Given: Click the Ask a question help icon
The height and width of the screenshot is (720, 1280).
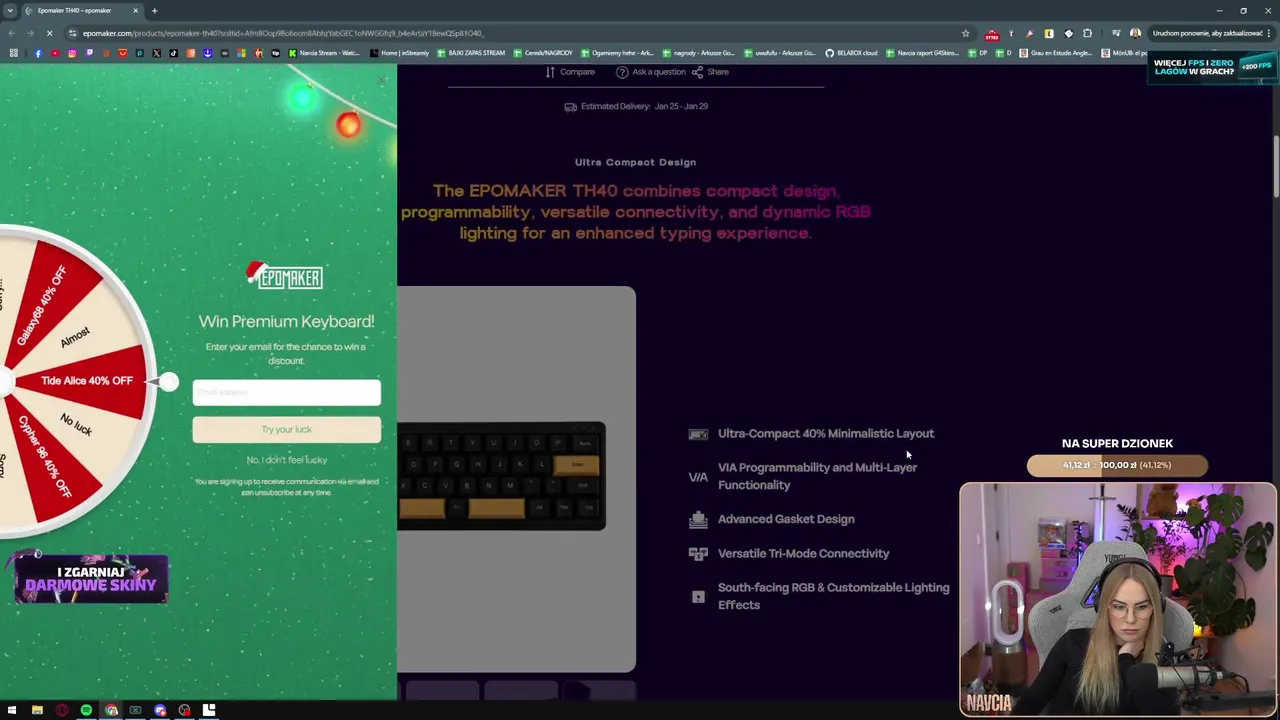Looking at the screenshot, I should click(x=622, y=72).
